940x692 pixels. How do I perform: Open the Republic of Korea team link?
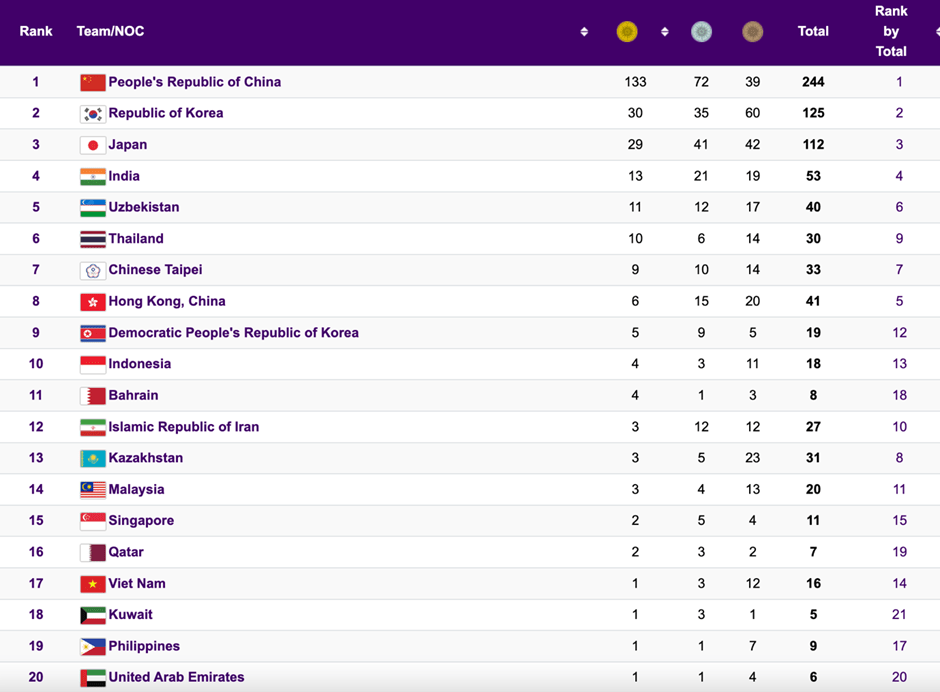click(x=166, y=113)
